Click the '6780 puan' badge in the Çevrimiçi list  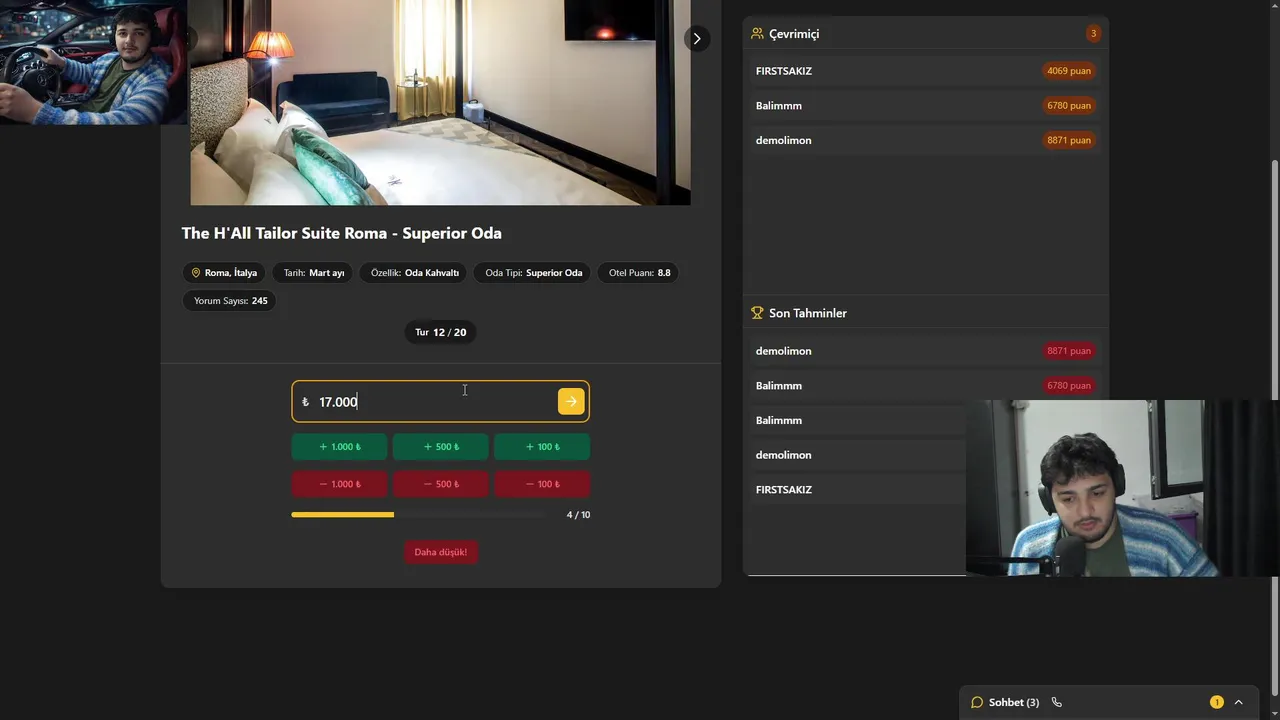click(x=1069, y=105)
